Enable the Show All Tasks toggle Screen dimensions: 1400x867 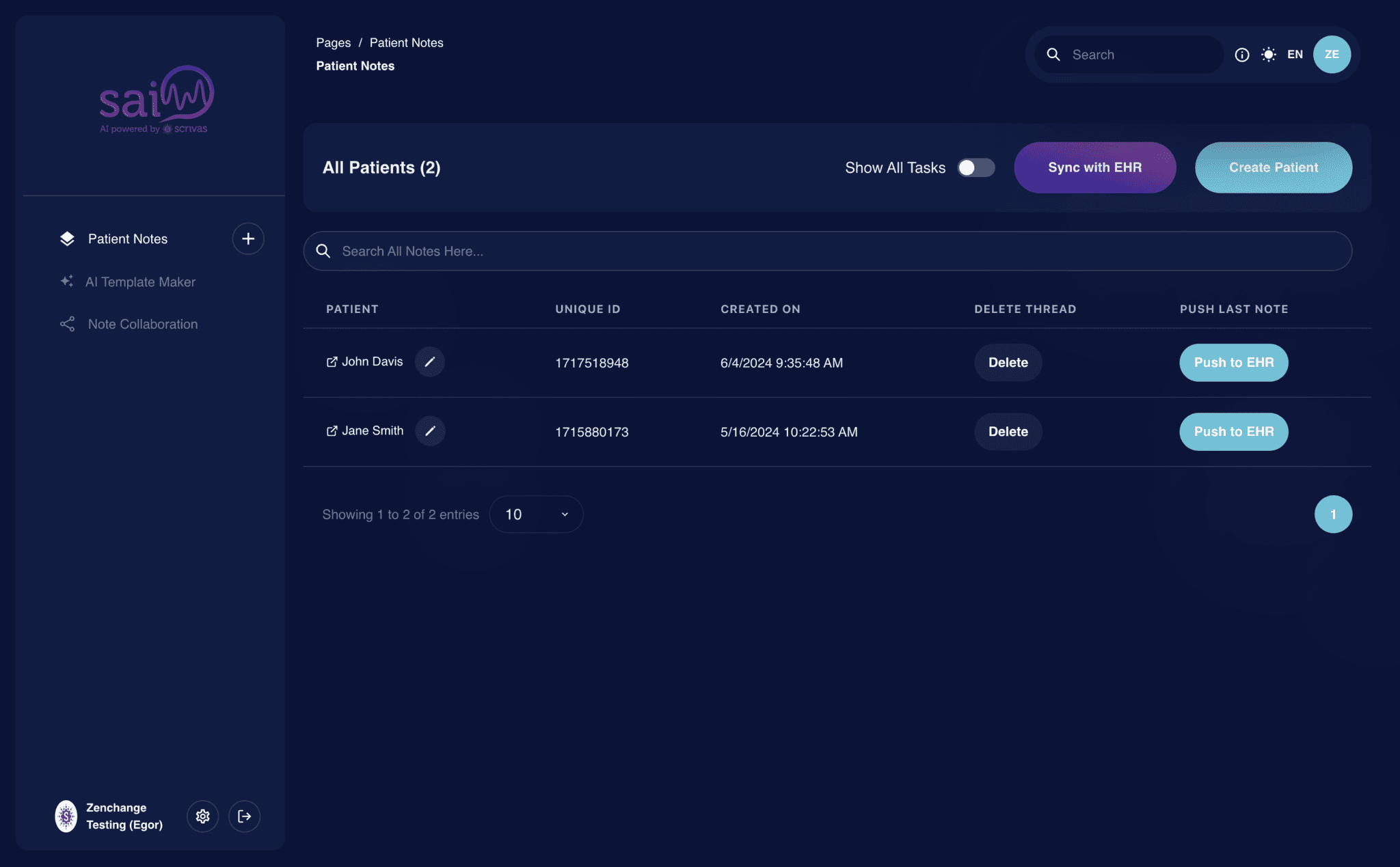pyautogui.click(x=976, y=167)
